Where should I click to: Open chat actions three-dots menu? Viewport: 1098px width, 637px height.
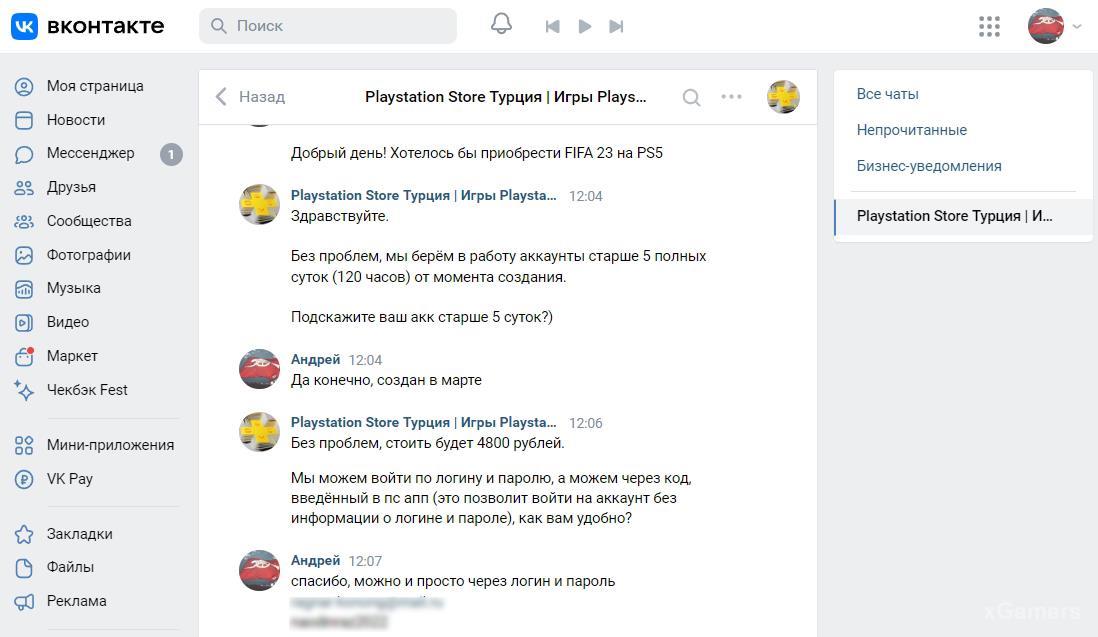point(731,97)
